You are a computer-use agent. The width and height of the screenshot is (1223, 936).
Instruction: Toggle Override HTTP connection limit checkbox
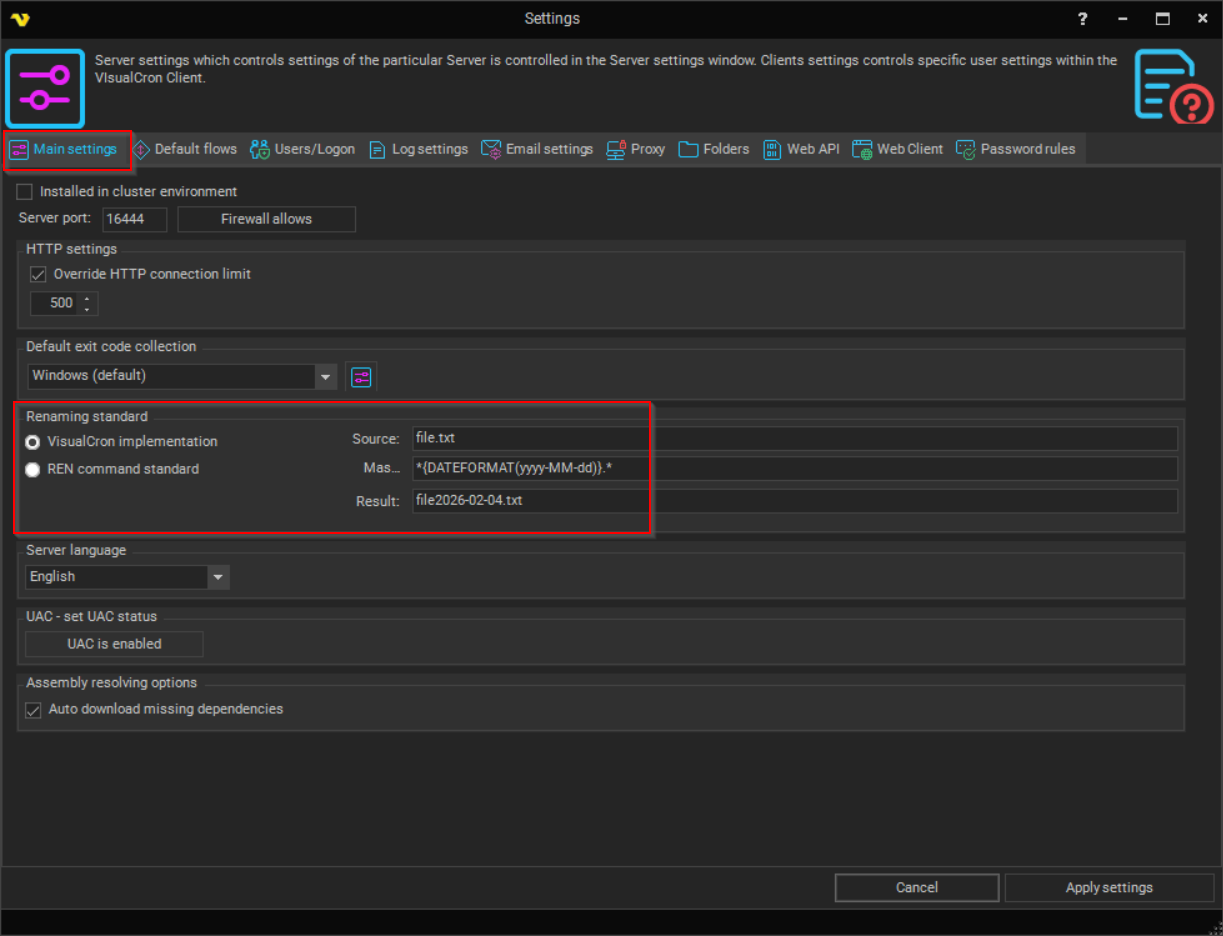click(38, 274)
